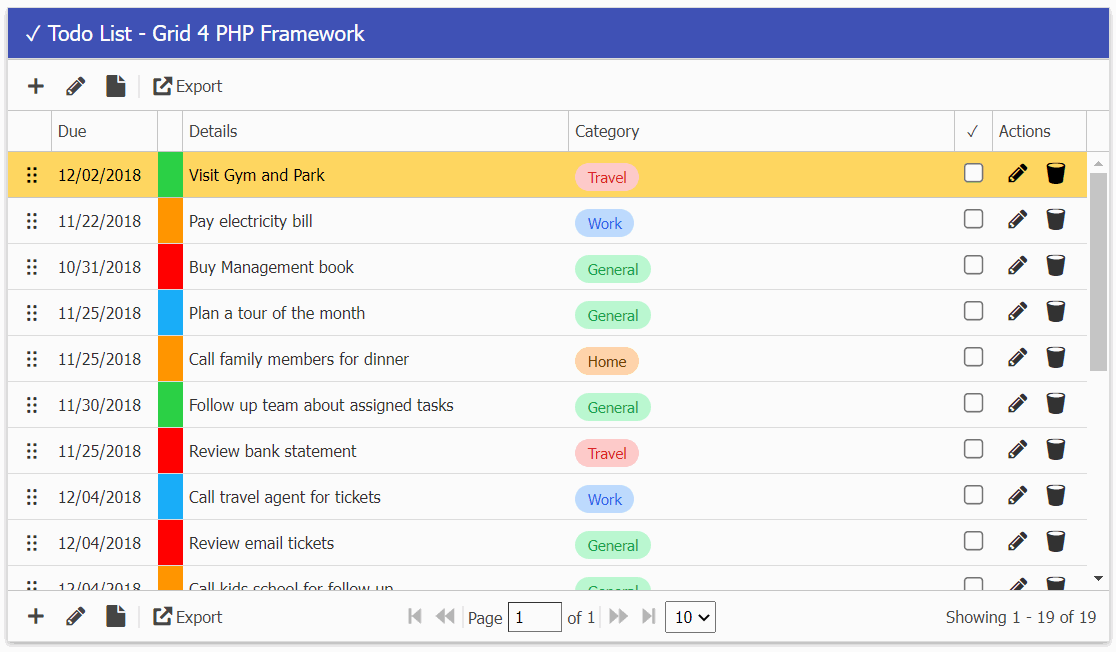
Task: Open the rows-per-page dropdown showing 10
Action: 690,617
